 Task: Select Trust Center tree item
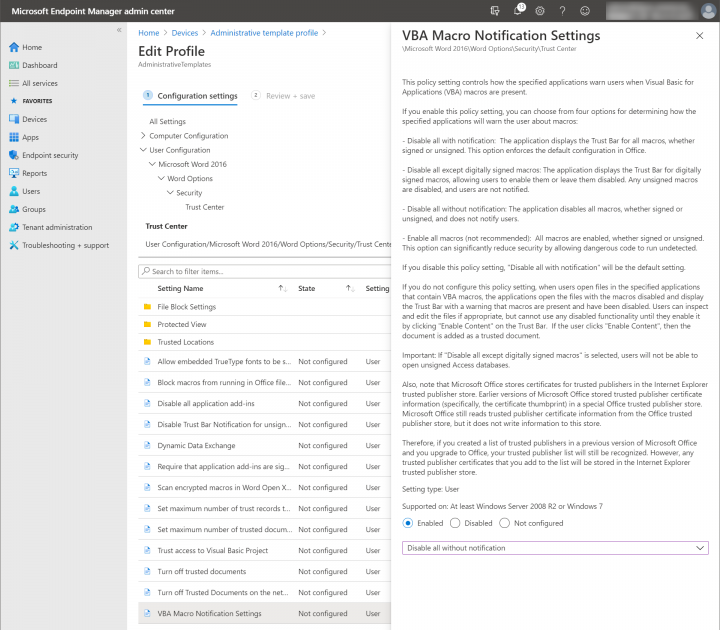(x=204, y=207)
